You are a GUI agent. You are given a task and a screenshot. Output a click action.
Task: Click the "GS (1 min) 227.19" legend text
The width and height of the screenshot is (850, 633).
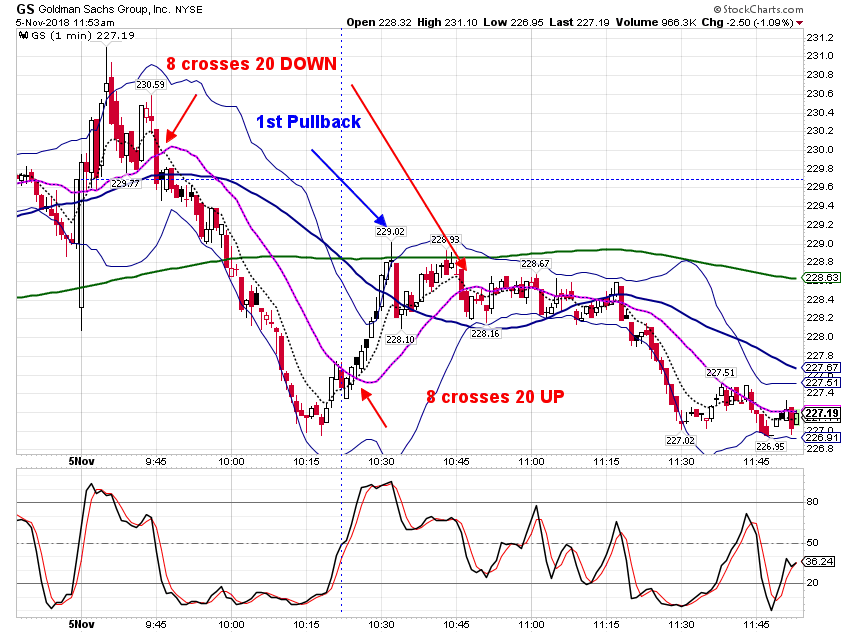pos(83,36)
